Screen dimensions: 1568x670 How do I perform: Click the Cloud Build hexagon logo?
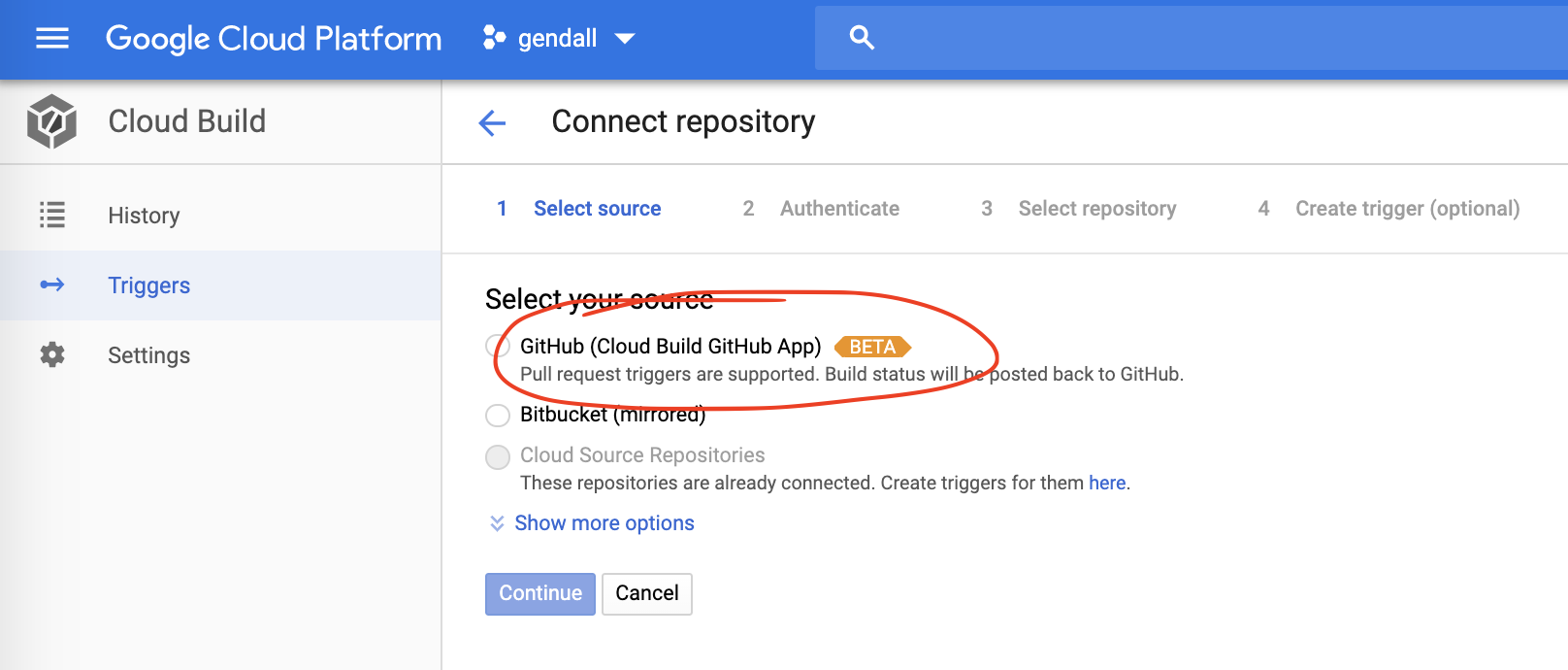pos(51,121)
